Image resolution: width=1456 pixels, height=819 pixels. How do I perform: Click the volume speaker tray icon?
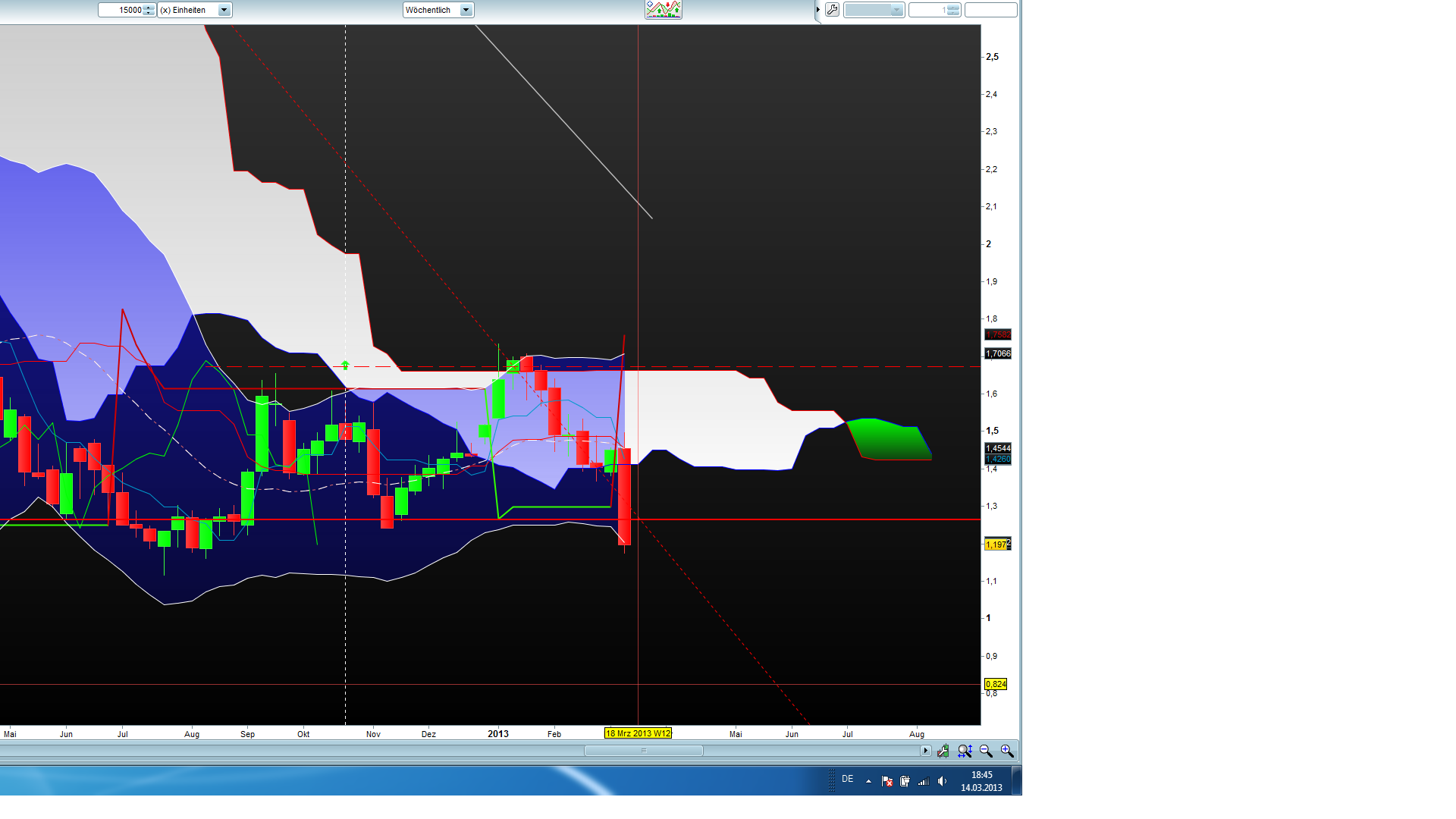tap(942, 781)
